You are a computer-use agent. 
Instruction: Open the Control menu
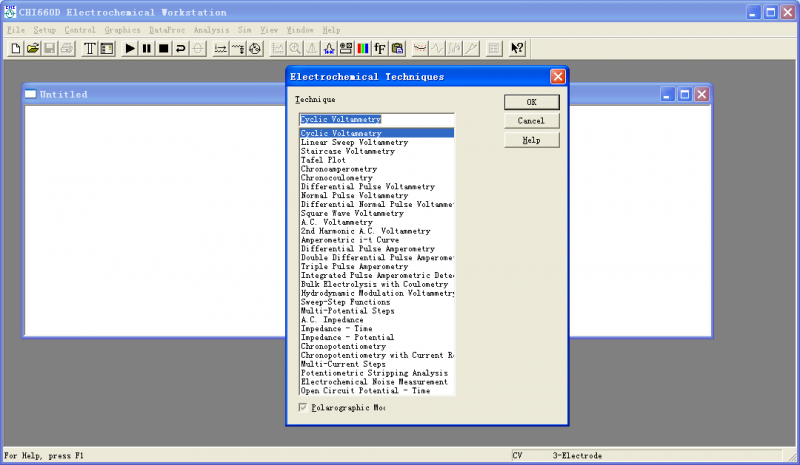pyautogui.click(x=80, y=30)
